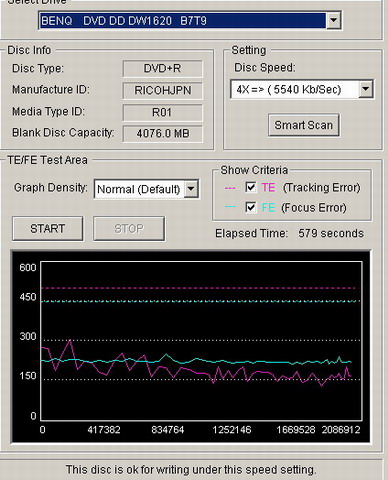
Task: Click the magenta TE legend dash
Action: pos(230,188)
